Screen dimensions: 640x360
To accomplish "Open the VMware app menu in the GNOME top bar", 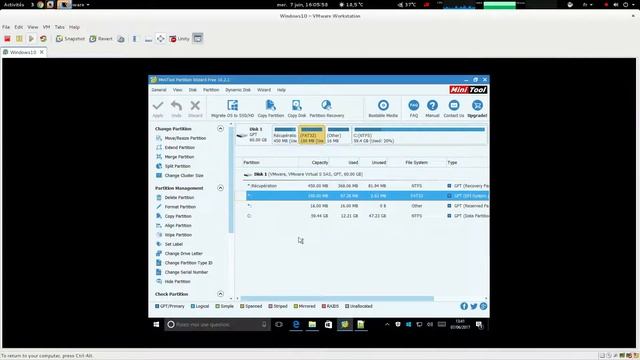I will point(74,5).
